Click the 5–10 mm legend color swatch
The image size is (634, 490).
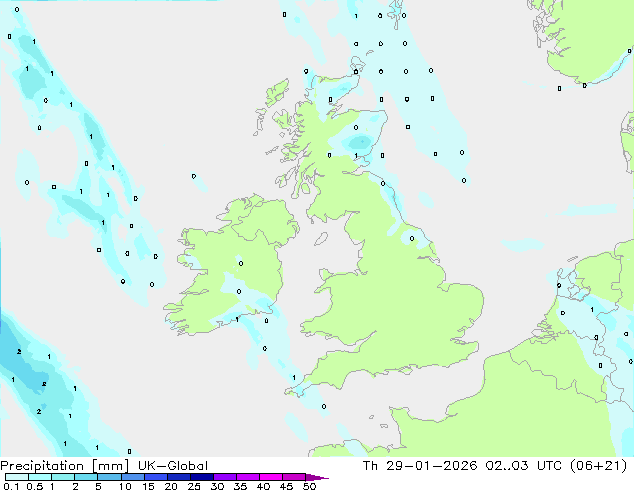click(x=109, y=477)
